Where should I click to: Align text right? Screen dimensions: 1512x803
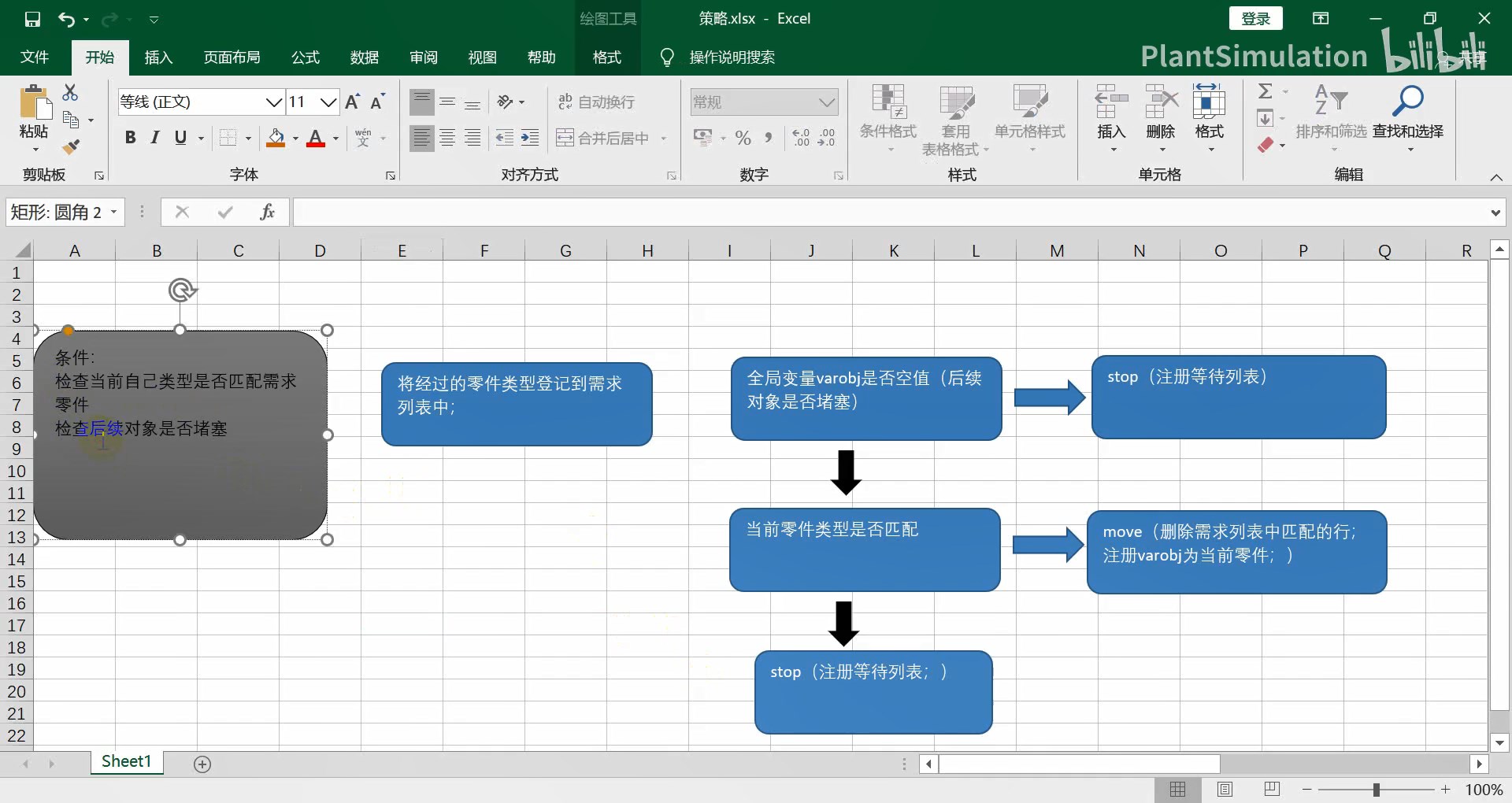(x=472, y=138)
